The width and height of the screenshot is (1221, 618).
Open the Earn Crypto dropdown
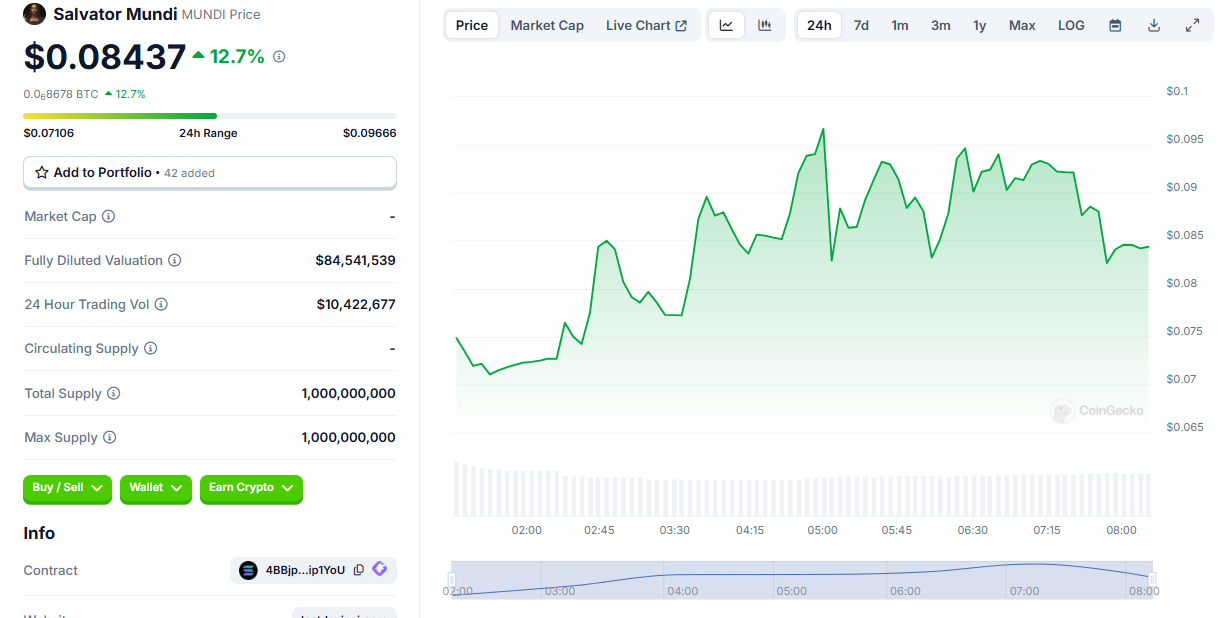coord(251,488)
